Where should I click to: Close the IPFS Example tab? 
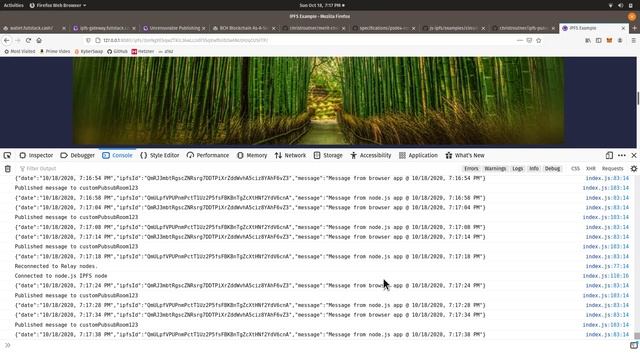click(x=623, y=28)
